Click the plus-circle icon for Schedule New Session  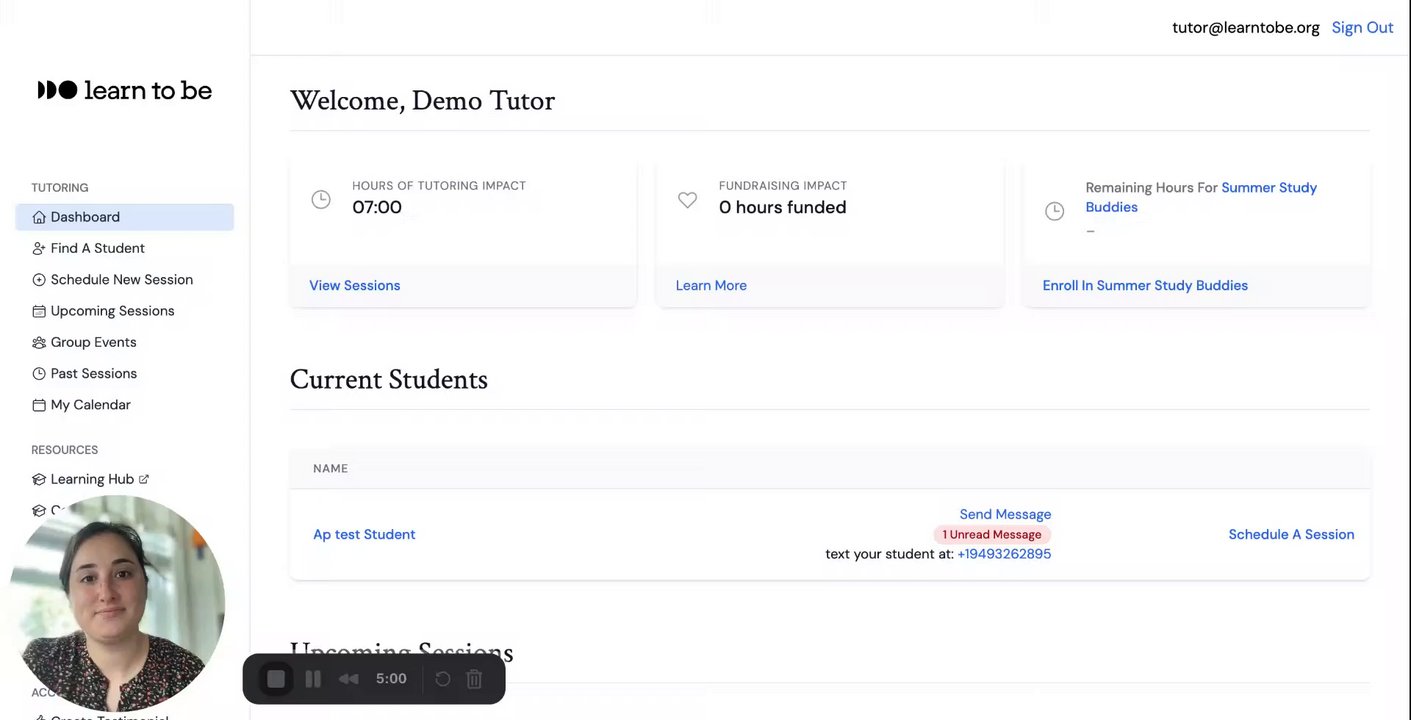click(x=39, y=280)
